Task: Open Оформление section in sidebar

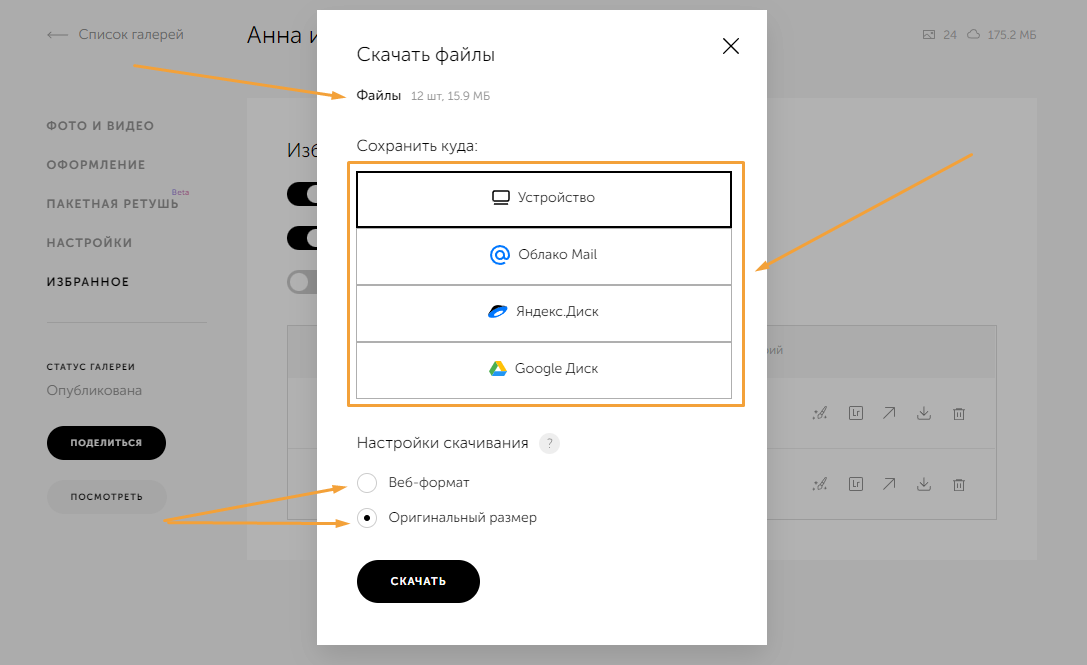Action: (96, 165)
